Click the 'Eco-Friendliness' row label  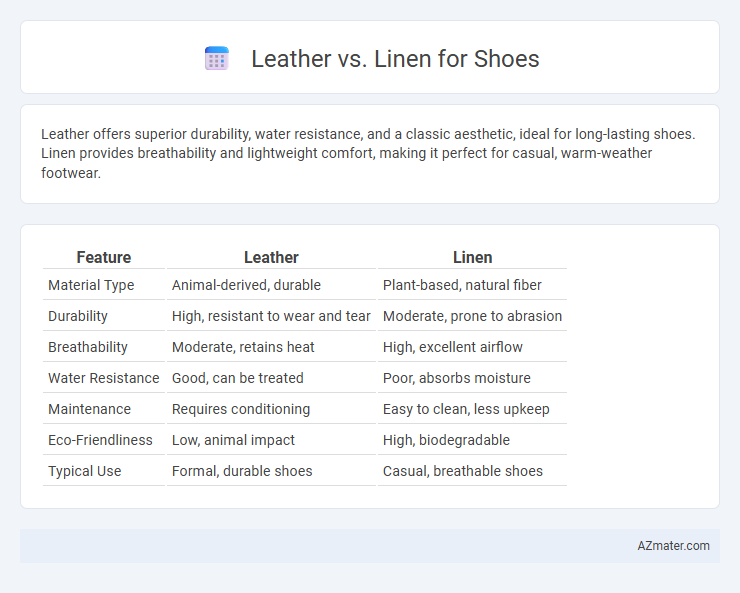pyautogui.click(x=100, y=440)
